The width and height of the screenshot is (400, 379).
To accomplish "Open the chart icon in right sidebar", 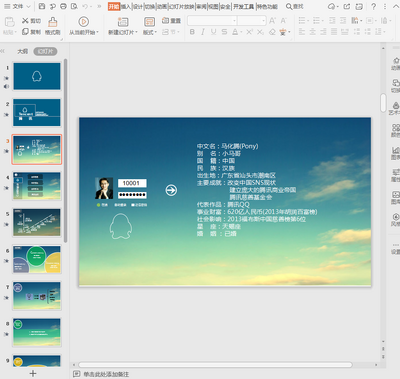I will point(396,150).
